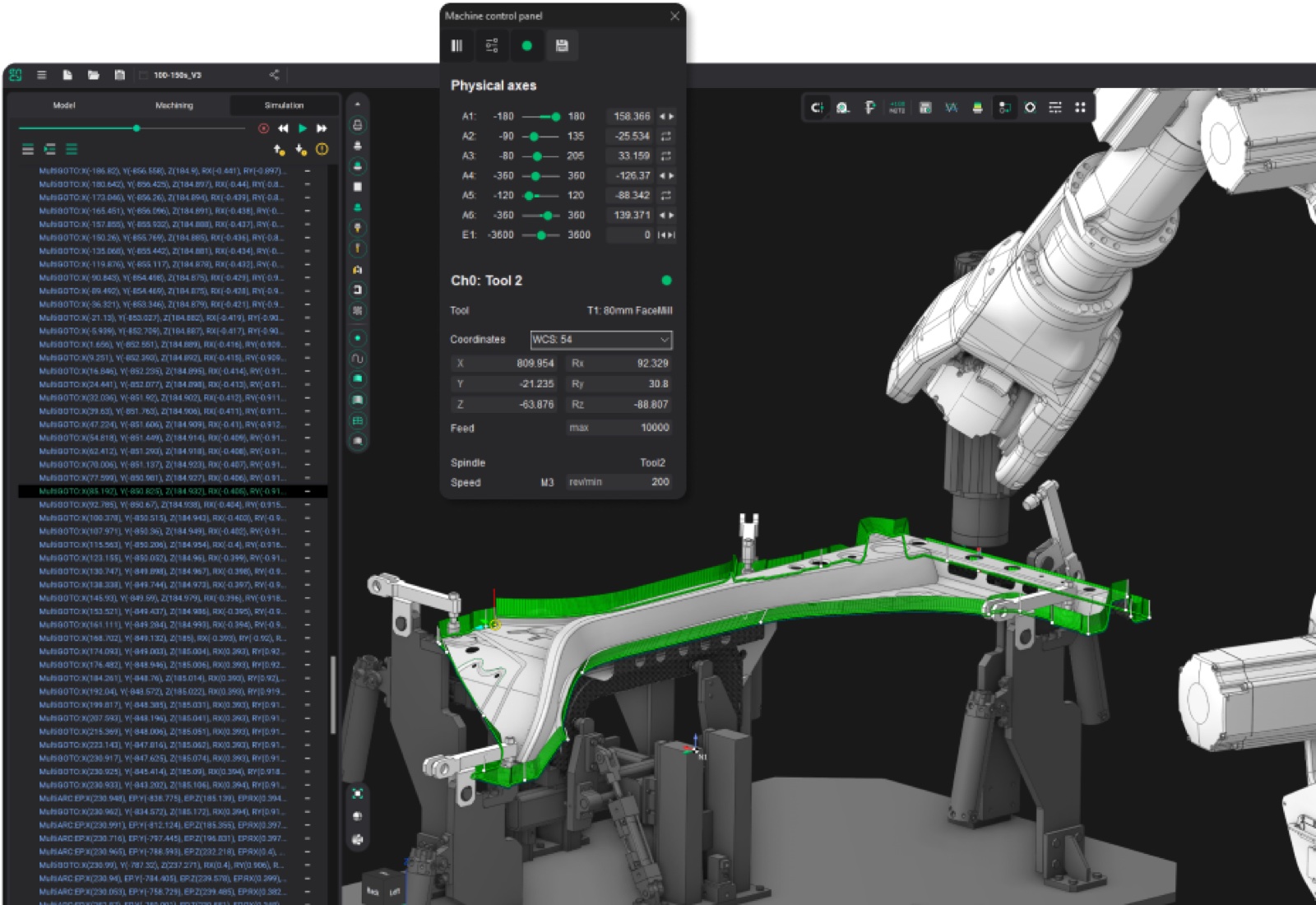Toggle the green status dot in Machine control panel

click(x=527, y=46)
